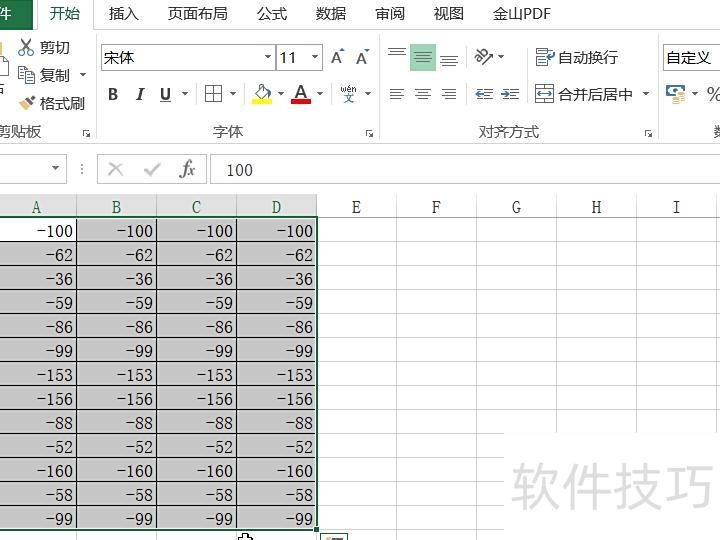720x540 pixels.
Task: Click the paste options smart tag
Action: 334,537
